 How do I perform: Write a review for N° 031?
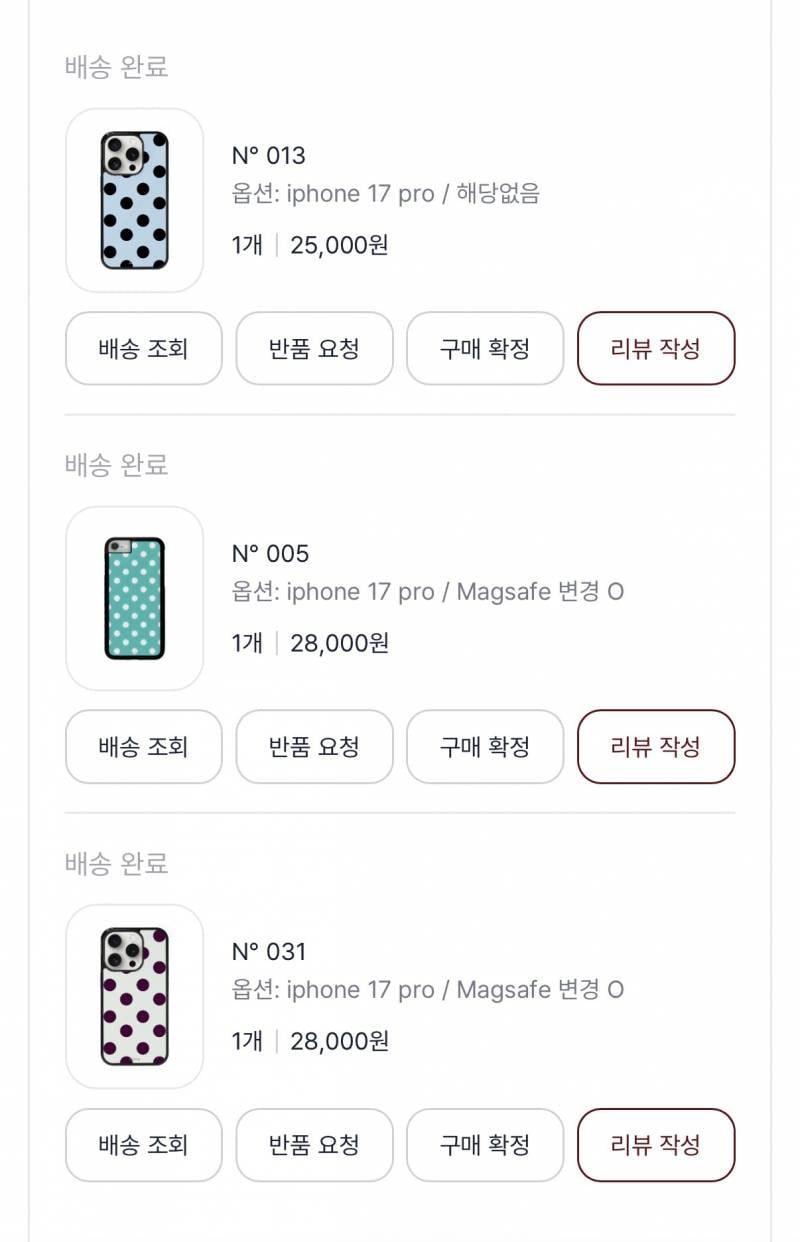click(656, 1144)
